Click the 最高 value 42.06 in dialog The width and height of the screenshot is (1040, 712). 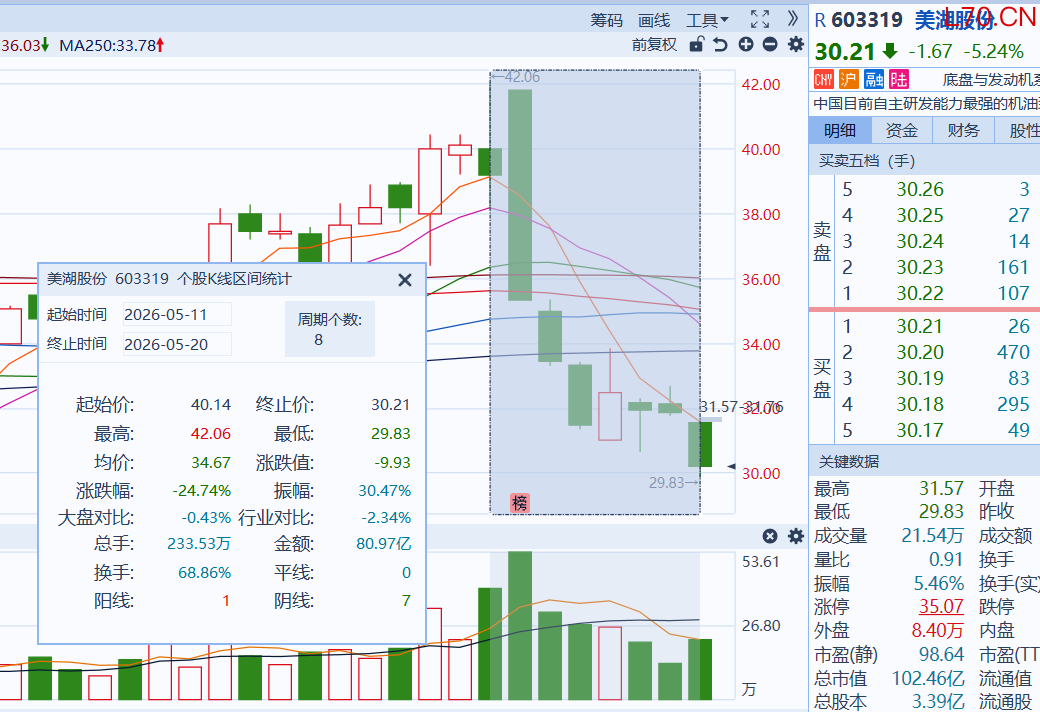pyautogui.click(x=211, y=434)
